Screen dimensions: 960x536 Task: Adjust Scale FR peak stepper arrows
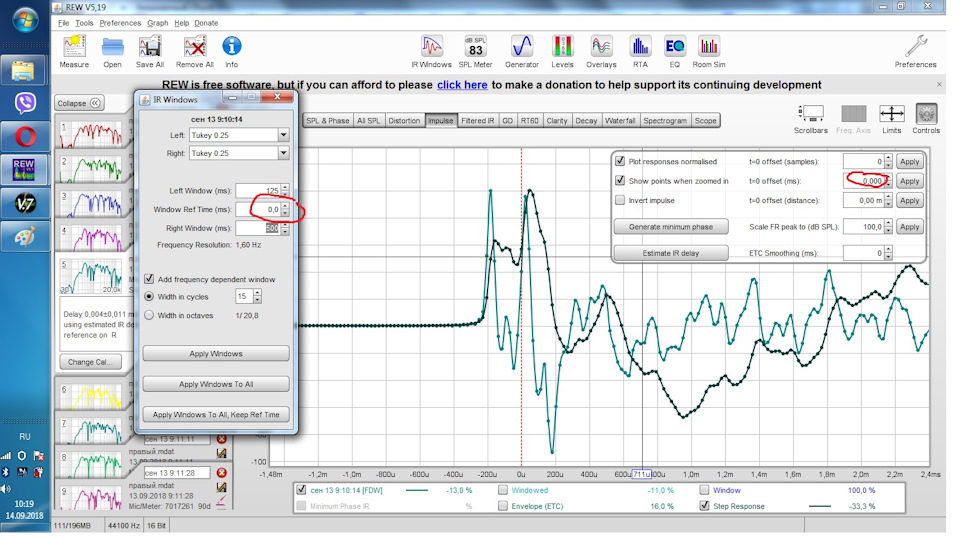[x=888, y=227]
